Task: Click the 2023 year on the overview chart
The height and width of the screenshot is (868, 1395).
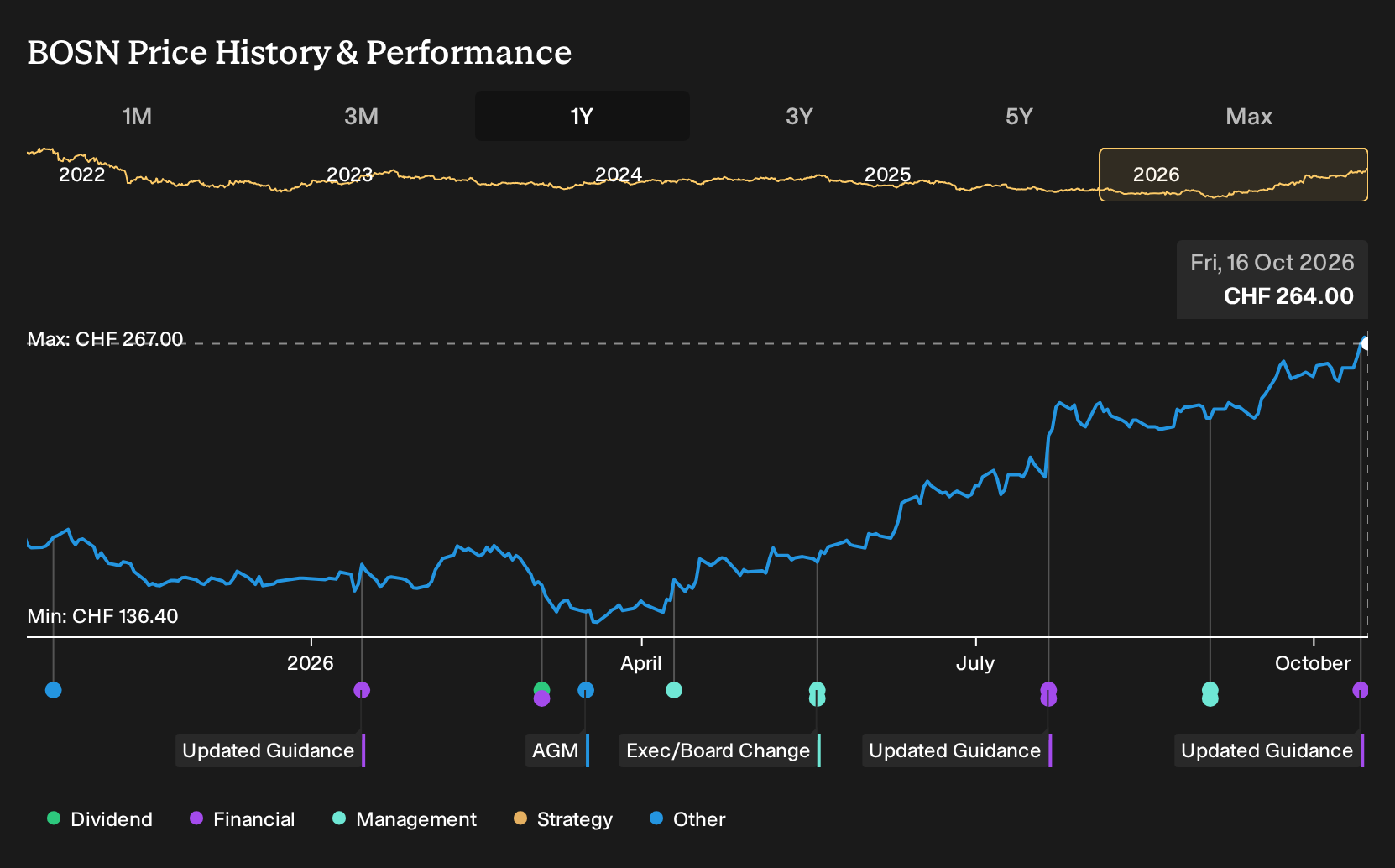Action: (x=349, y=175)
